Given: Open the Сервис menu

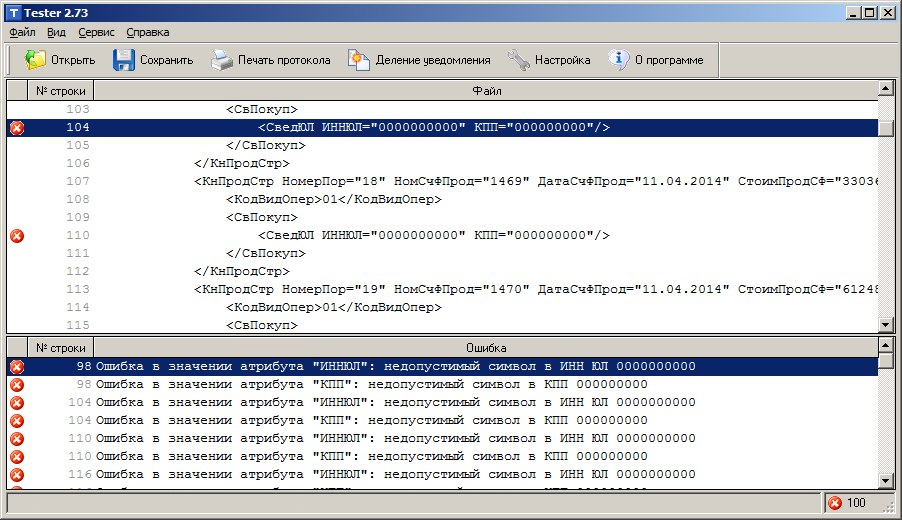Looking at the screenshot, I should point(96,32).
